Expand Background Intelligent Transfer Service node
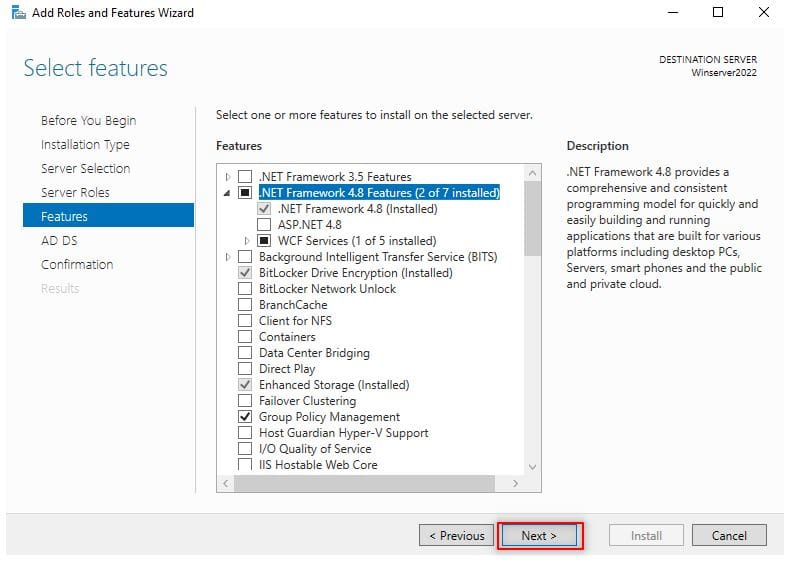The height and width of the screenshot is (566, 786). pyautogui.click(x=228, y=257)
